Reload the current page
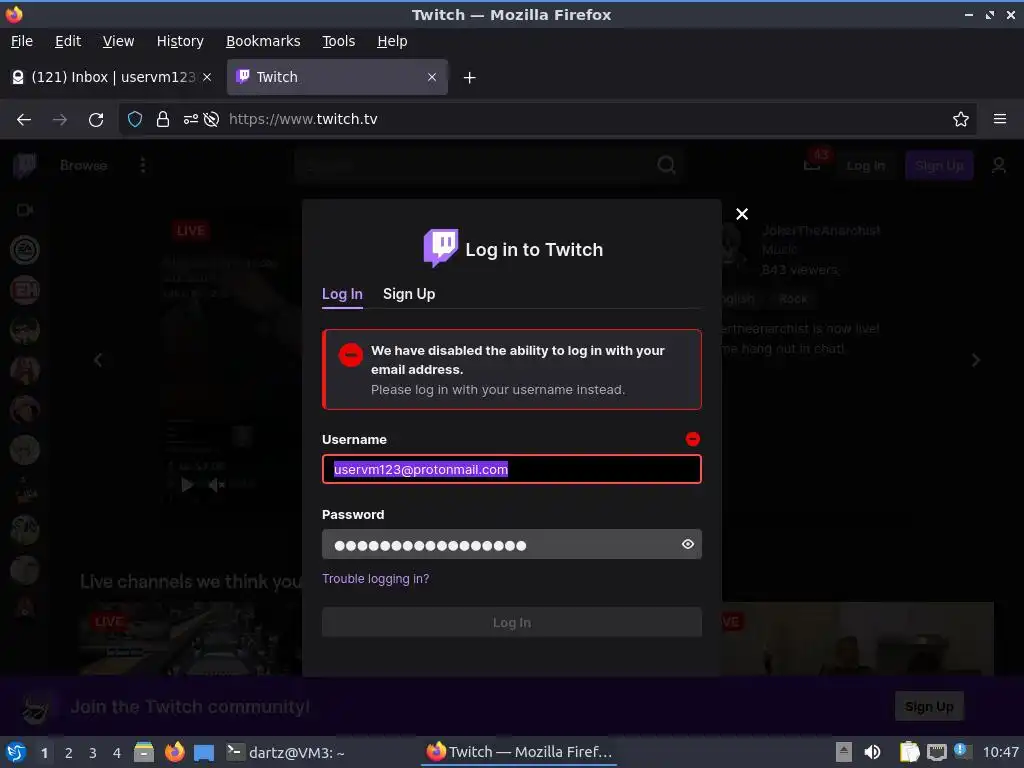Image resolution: width=1024 pixels, height=768 pixels. pos(96,120)
